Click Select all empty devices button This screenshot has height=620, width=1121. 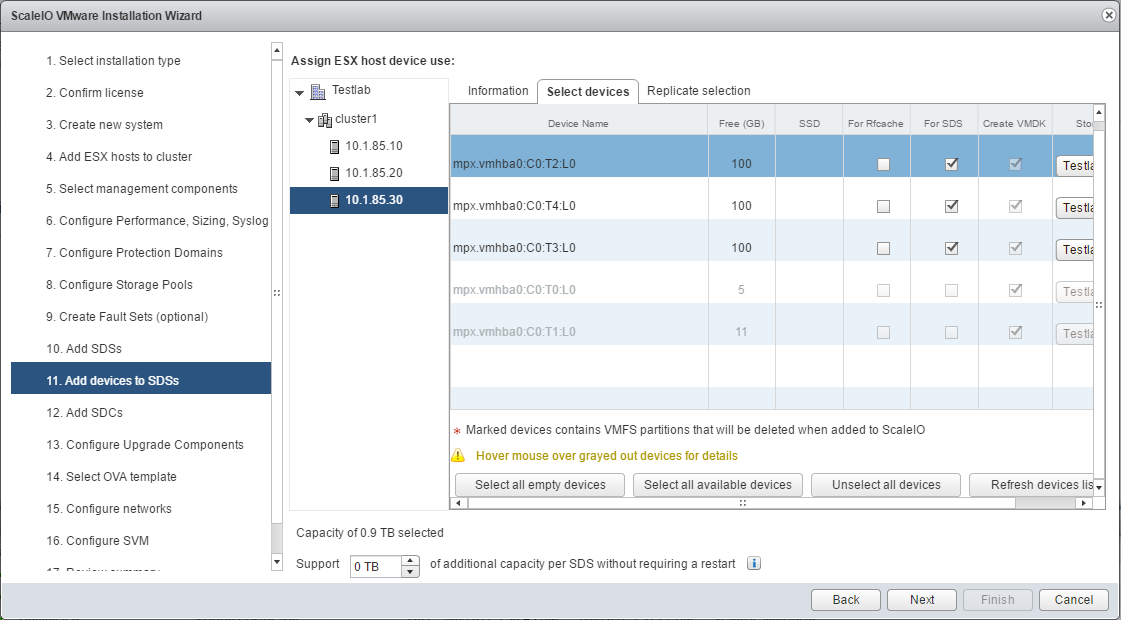tap(540, 485)
